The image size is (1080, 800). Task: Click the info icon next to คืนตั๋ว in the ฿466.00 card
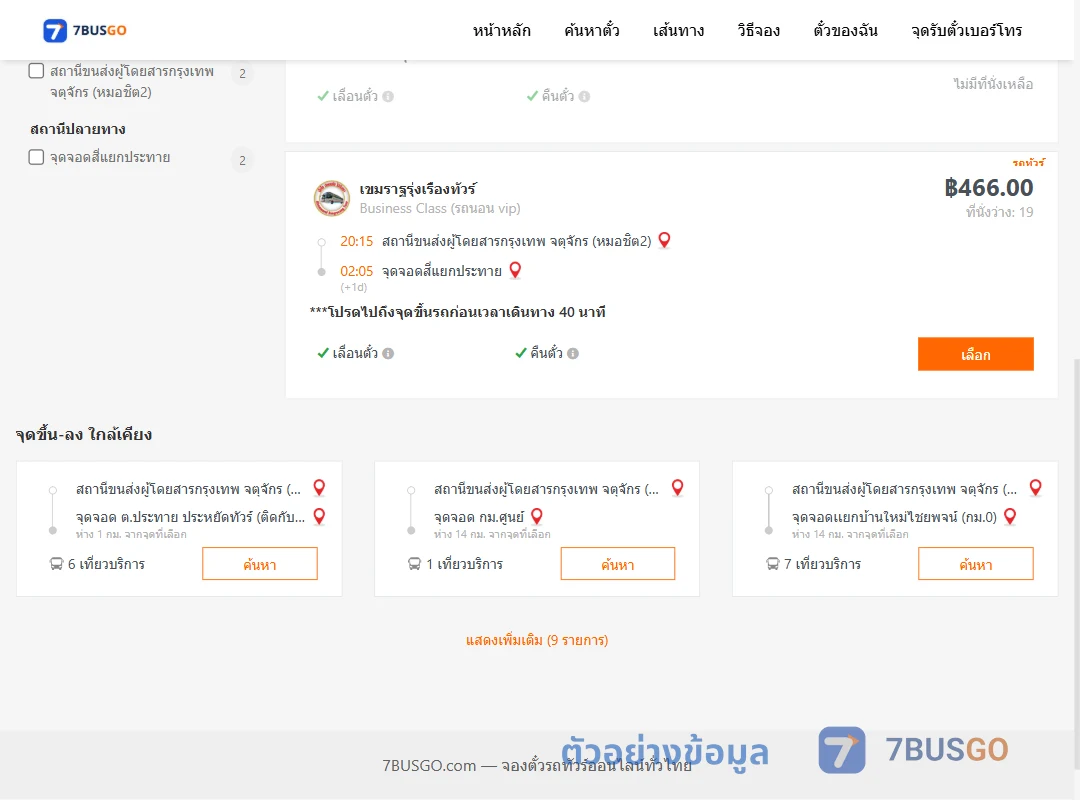pyautogui.click(x=573, y=353)
